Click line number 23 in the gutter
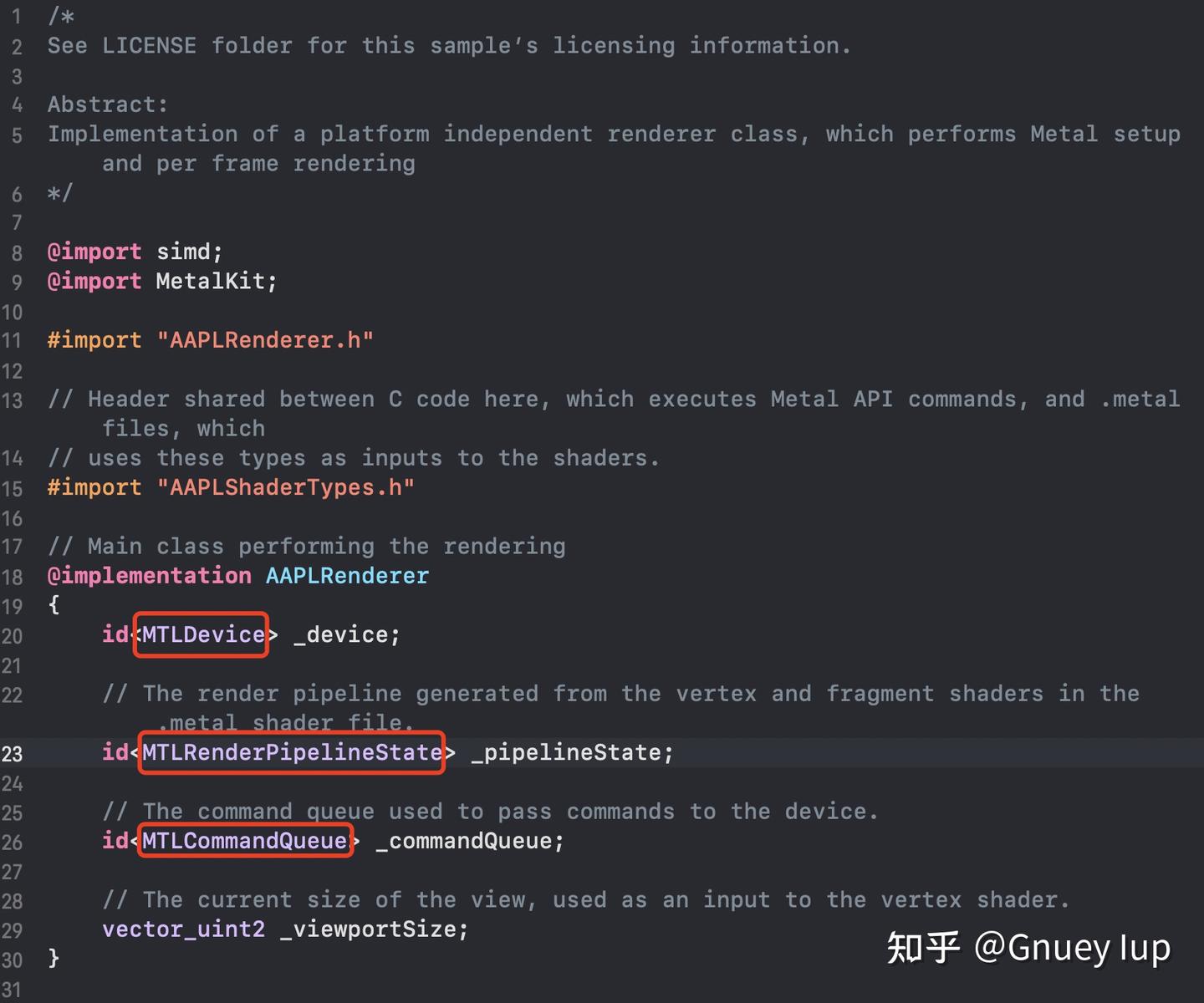 pyautogui.click(x=13, y=754)
